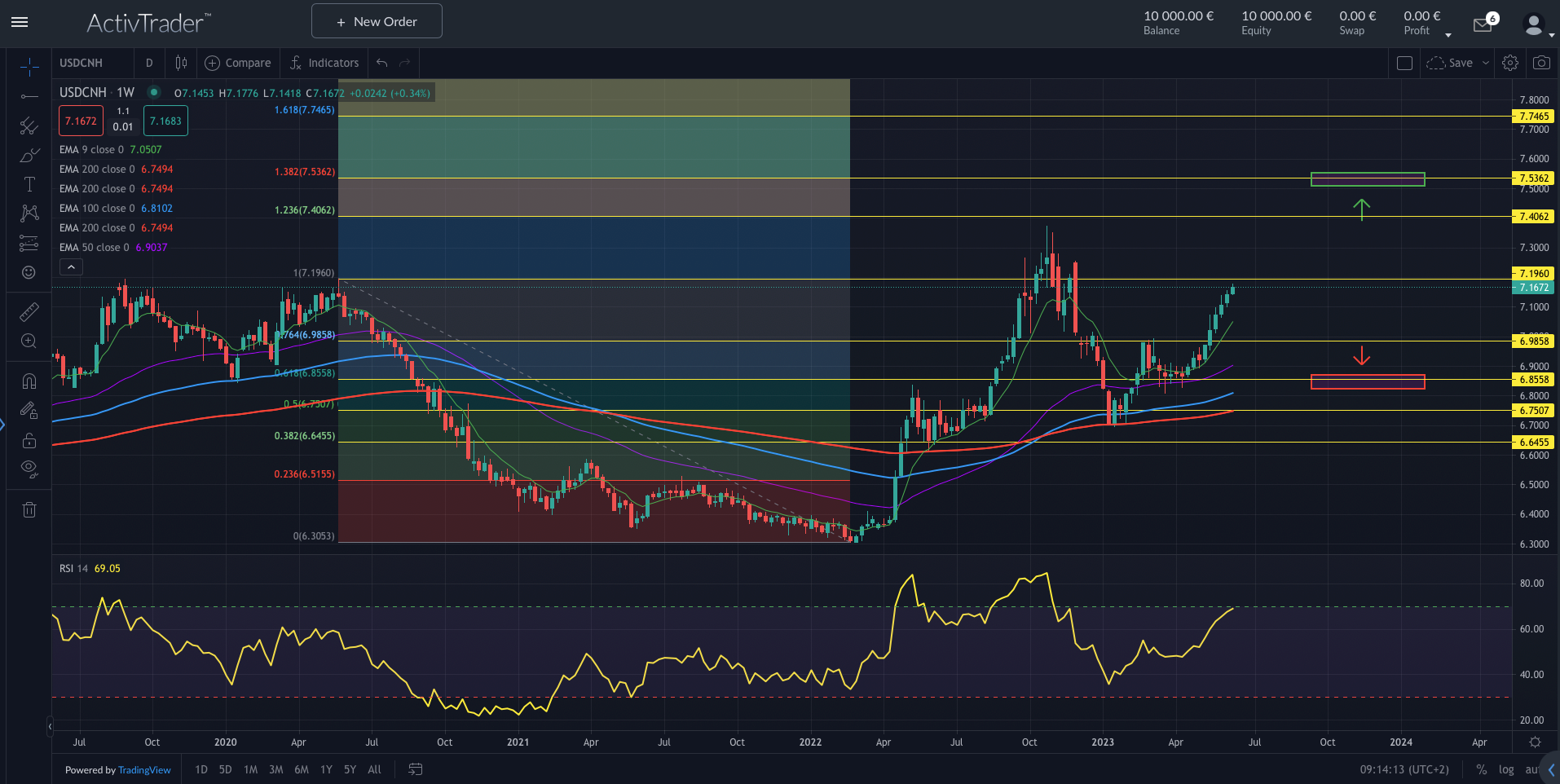Click the undo arrow in the toolbar
1560x784 pixels.
(x=380, y=62)
